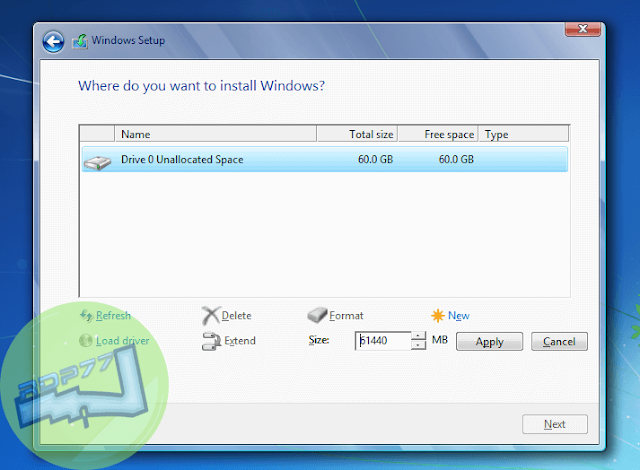Click the Free space column header

click(438, 134)
